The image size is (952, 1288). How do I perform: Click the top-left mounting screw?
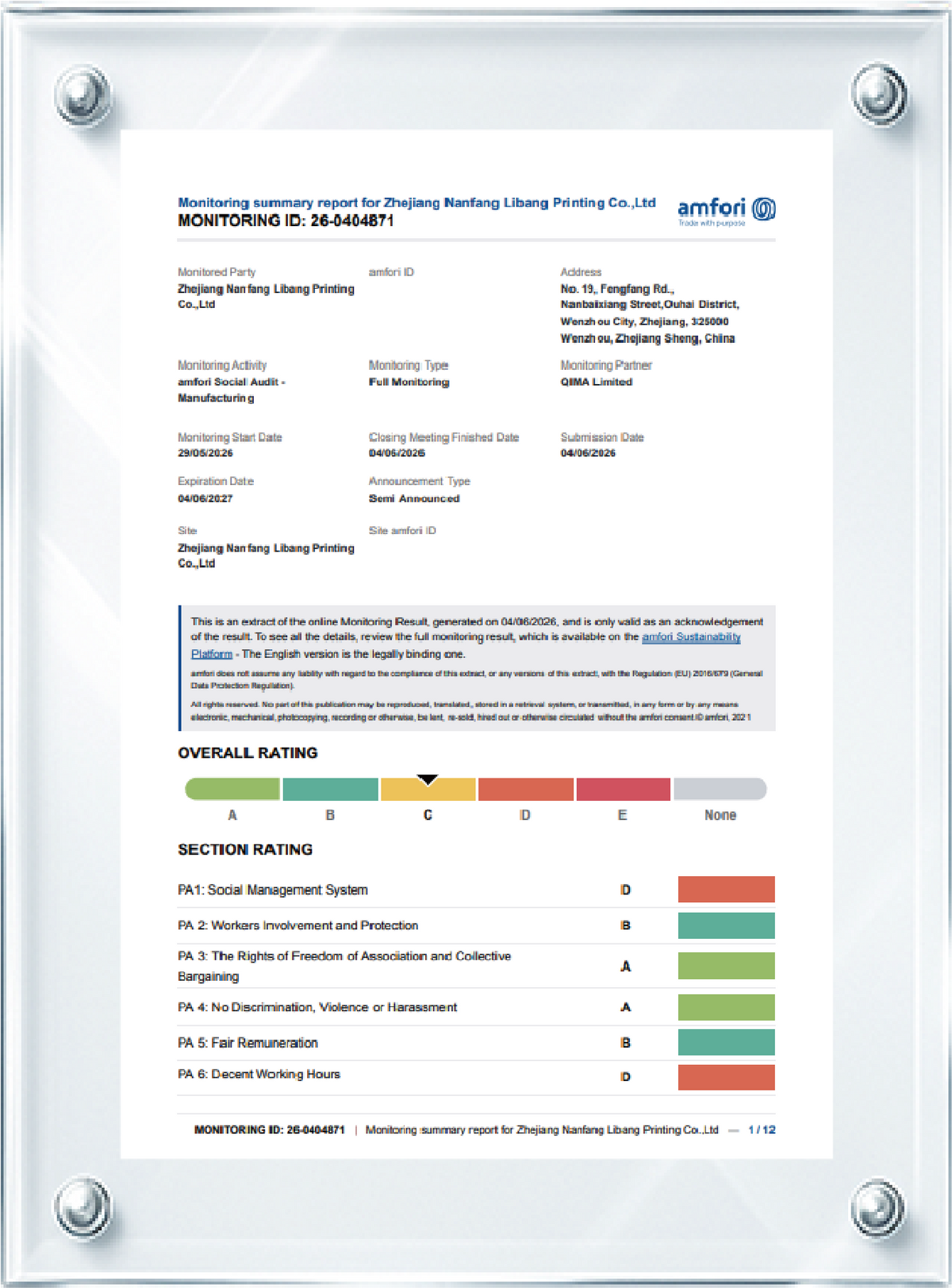coord(83,97)
